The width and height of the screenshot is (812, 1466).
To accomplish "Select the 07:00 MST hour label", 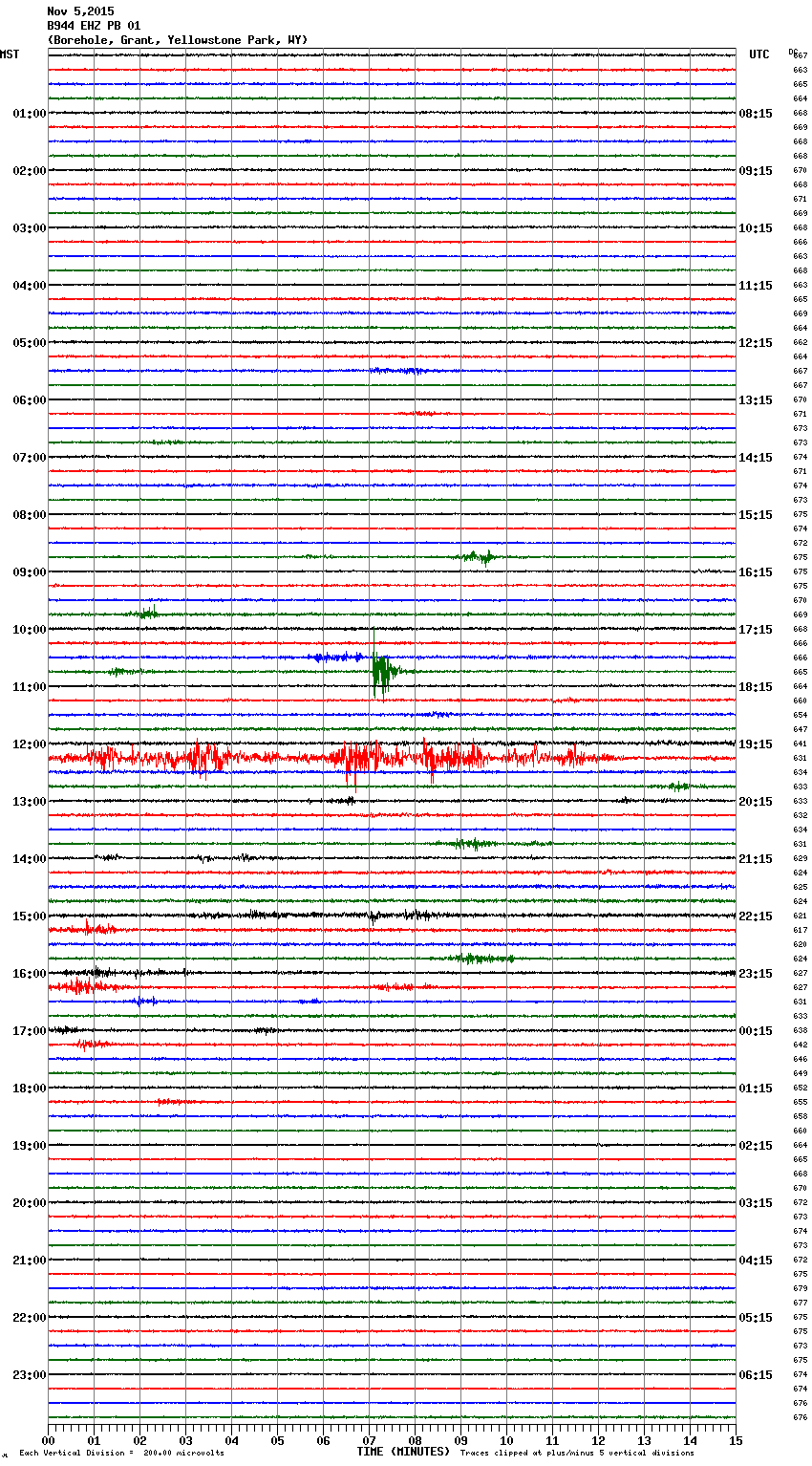I will click(x=29, y=458).
